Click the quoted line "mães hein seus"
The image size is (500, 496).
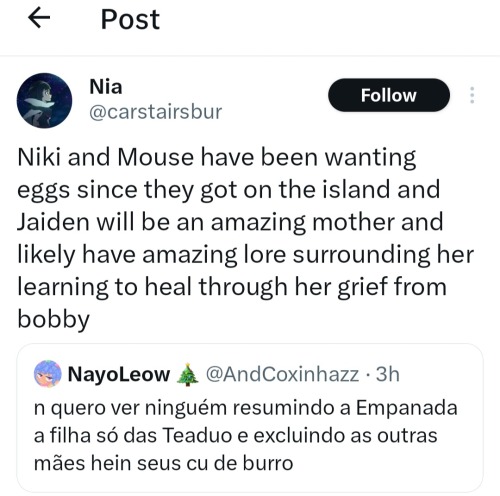tap(163, 463)
